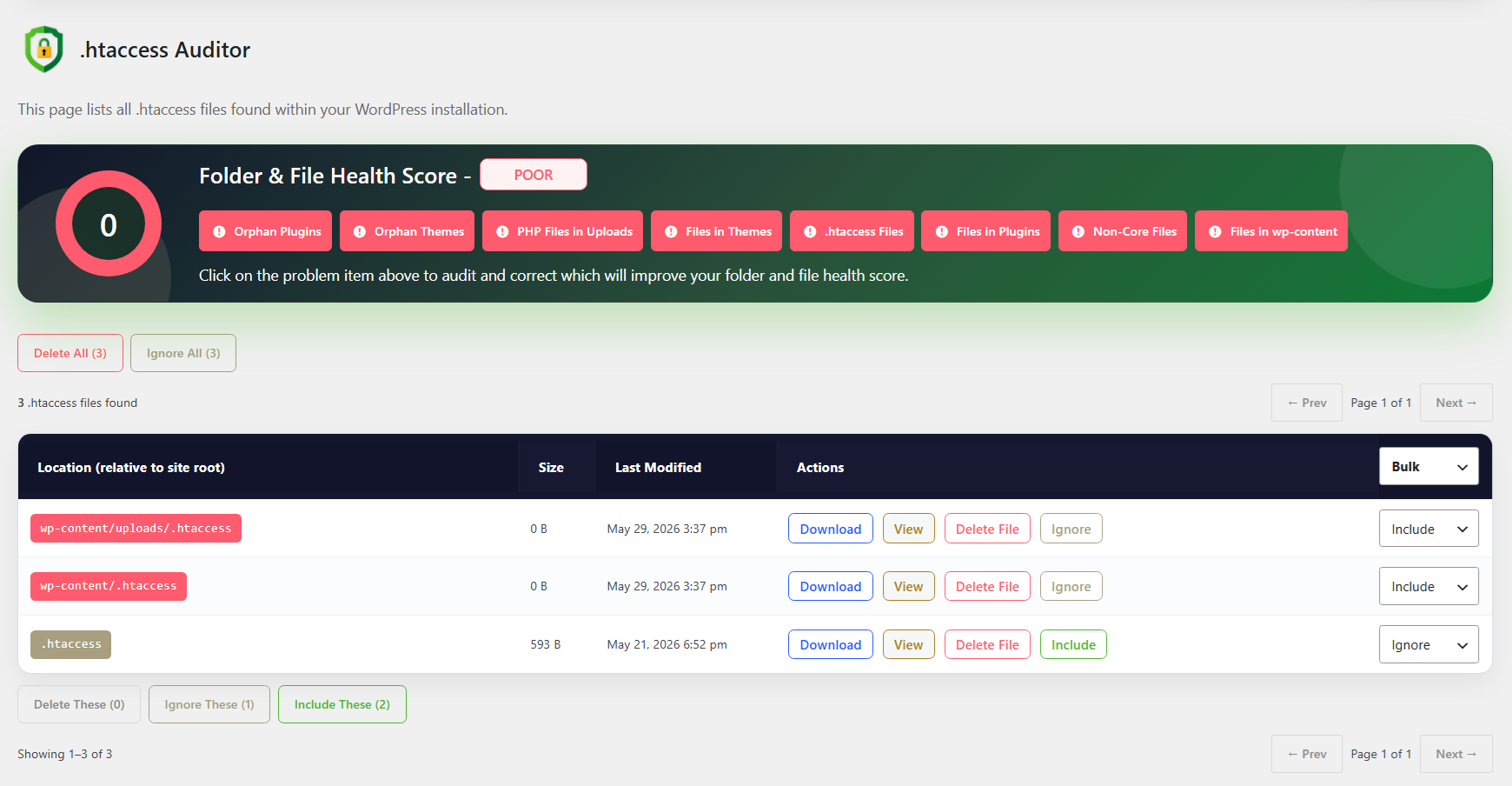Open Include dropdown for wp-content/.htaccess row
Image resolution: width=1512 pixels, height=786 pixels.
coord(1429,587)
